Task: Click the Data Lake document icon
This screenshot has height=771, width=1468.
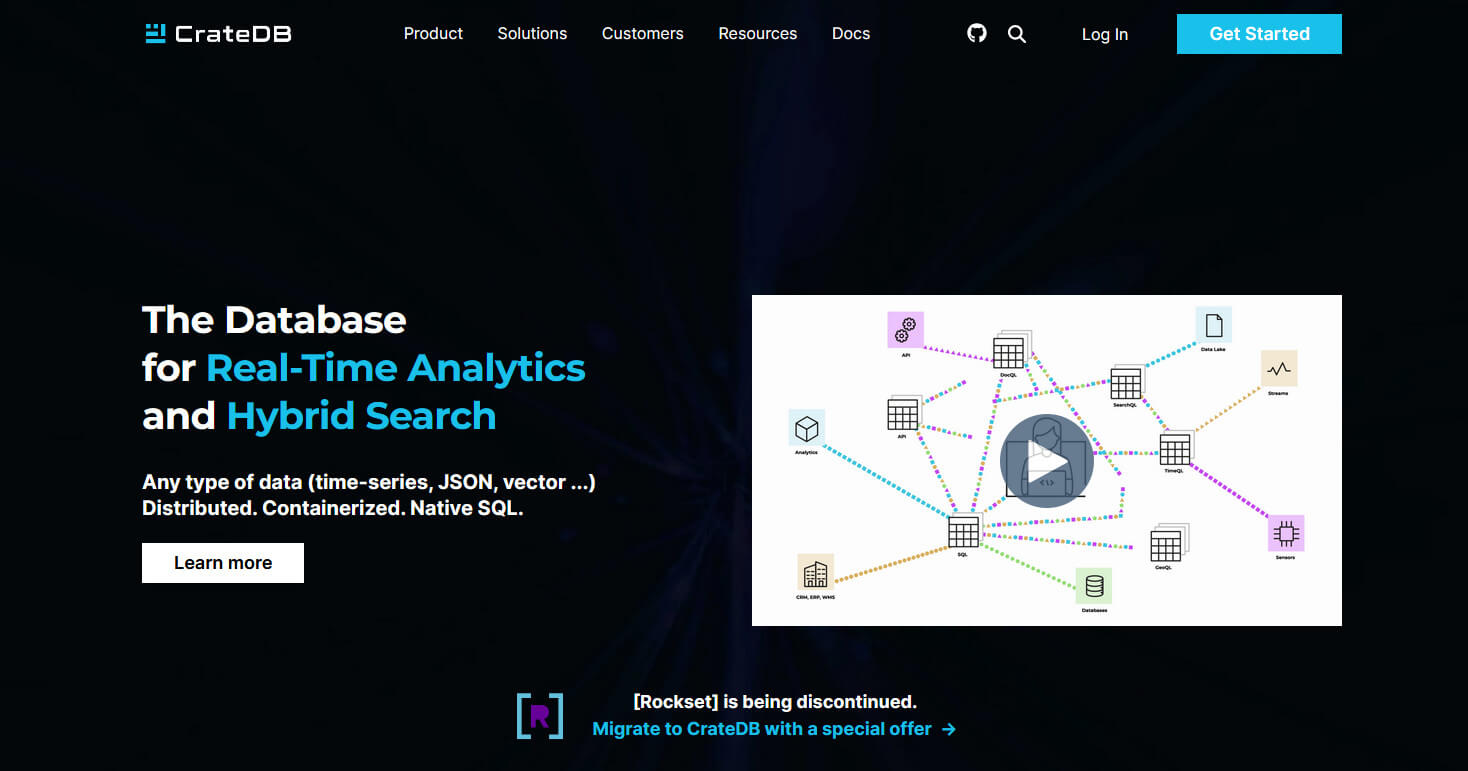Action: 1213,325
